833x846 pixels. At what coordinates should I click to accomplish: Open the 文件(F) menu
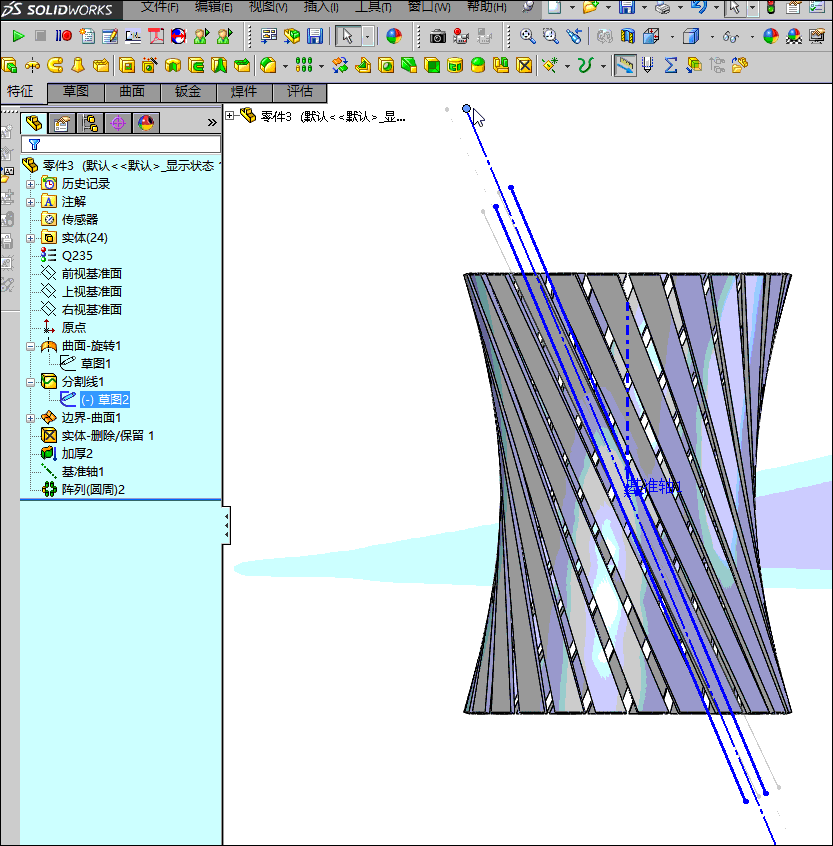(x=160, y=7)
